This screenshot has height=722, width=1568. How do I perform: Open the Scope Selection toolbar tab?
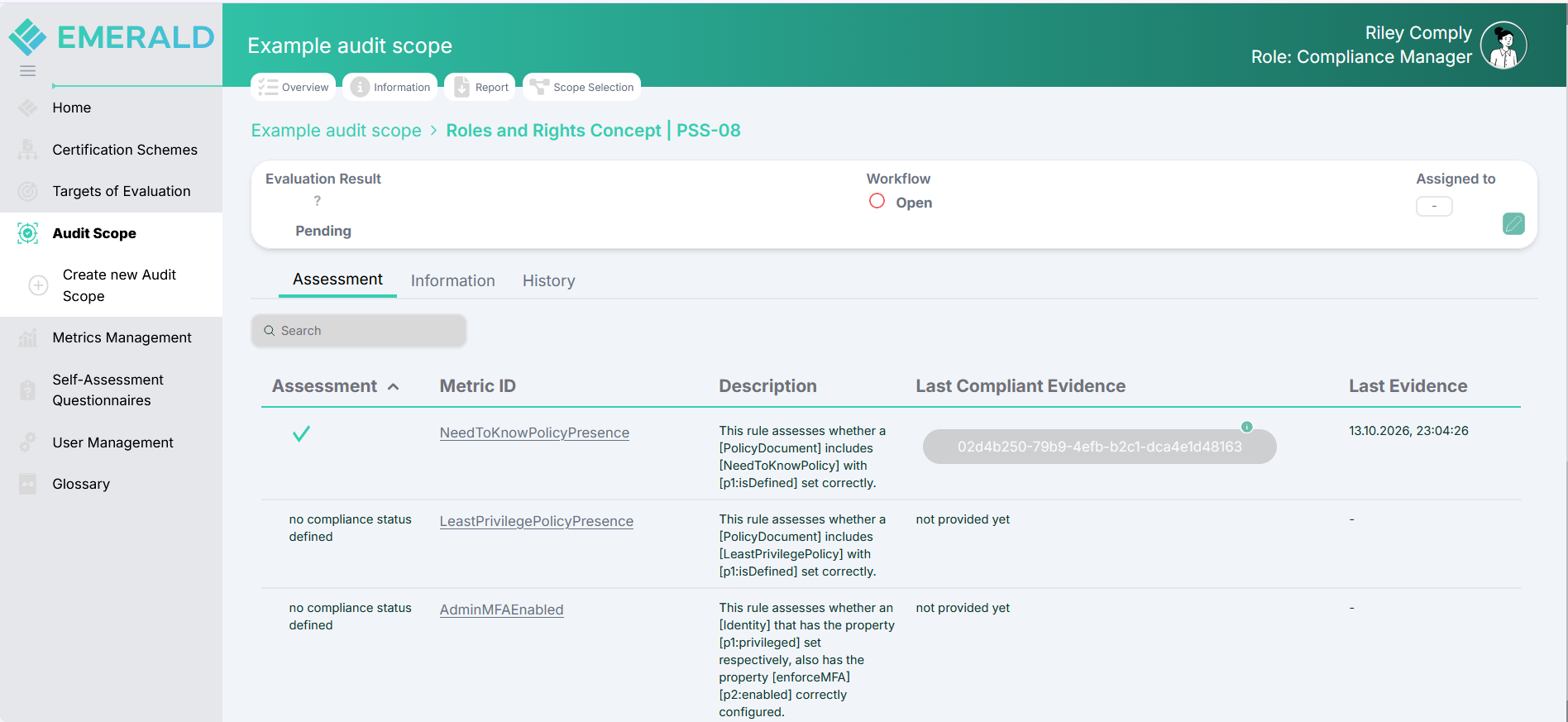(x=581, y=87)
